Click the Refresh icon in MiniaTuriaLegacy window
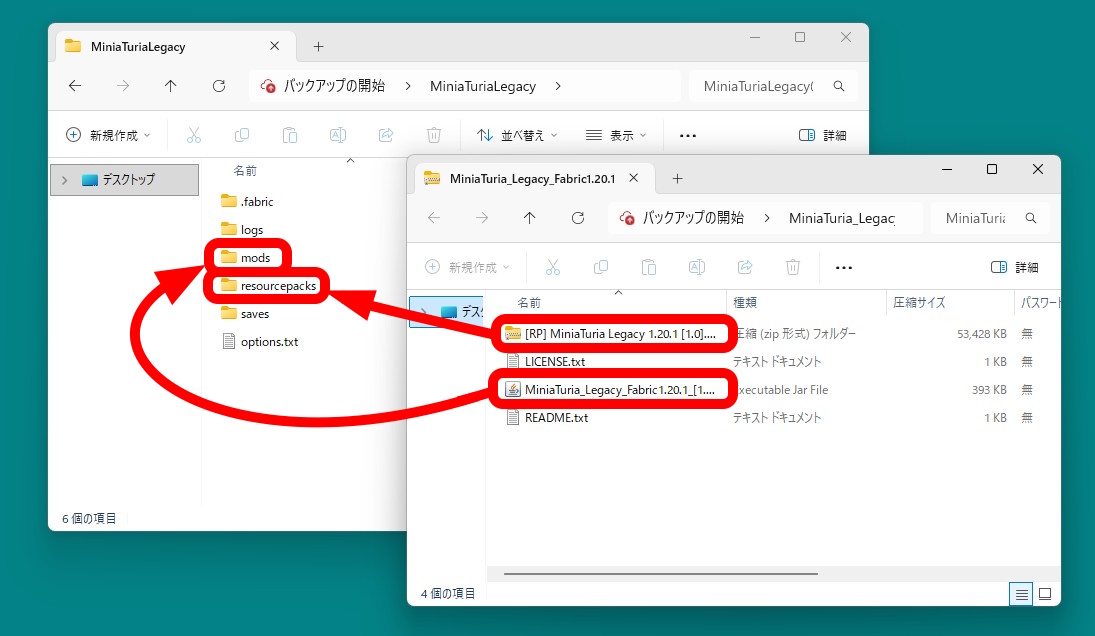Viewport: 1095px width, 636px height. pos(219,86)
